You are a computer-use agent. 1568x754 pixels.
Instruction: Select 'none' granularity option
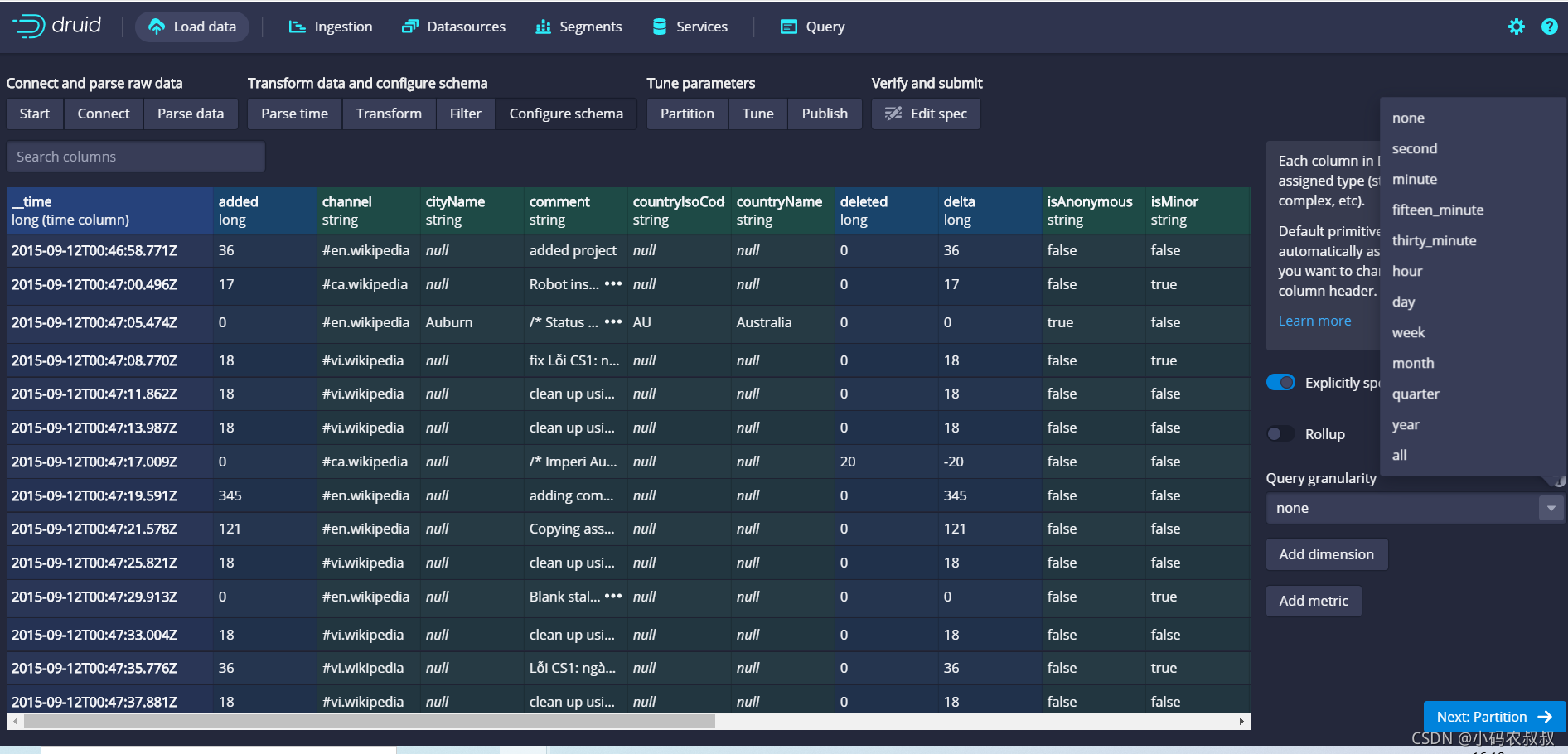[1472, 118]
